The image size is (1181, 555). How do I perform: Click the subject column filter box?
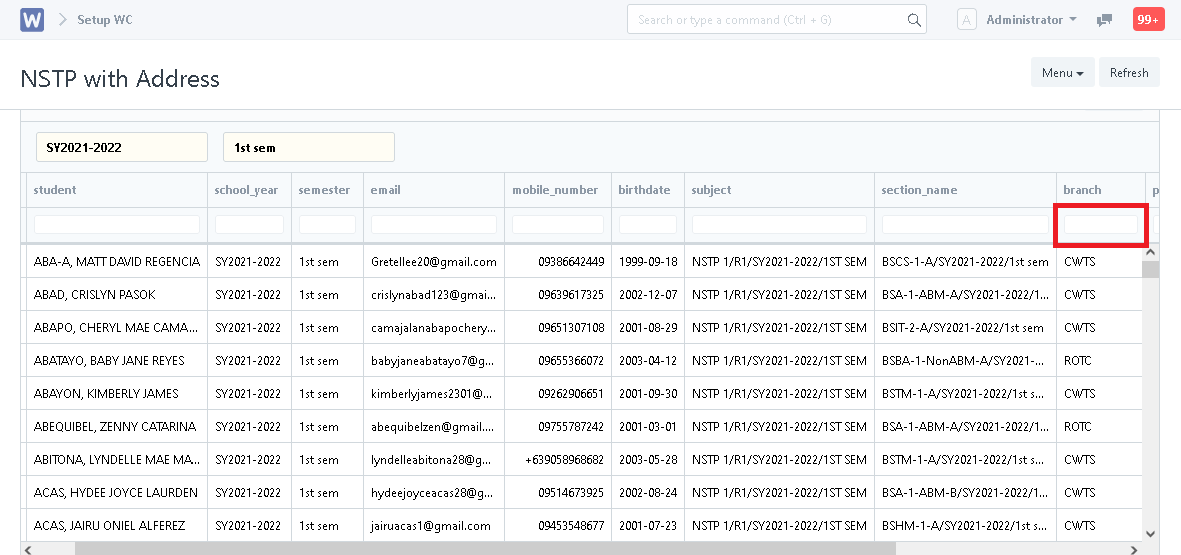(780, 224)
